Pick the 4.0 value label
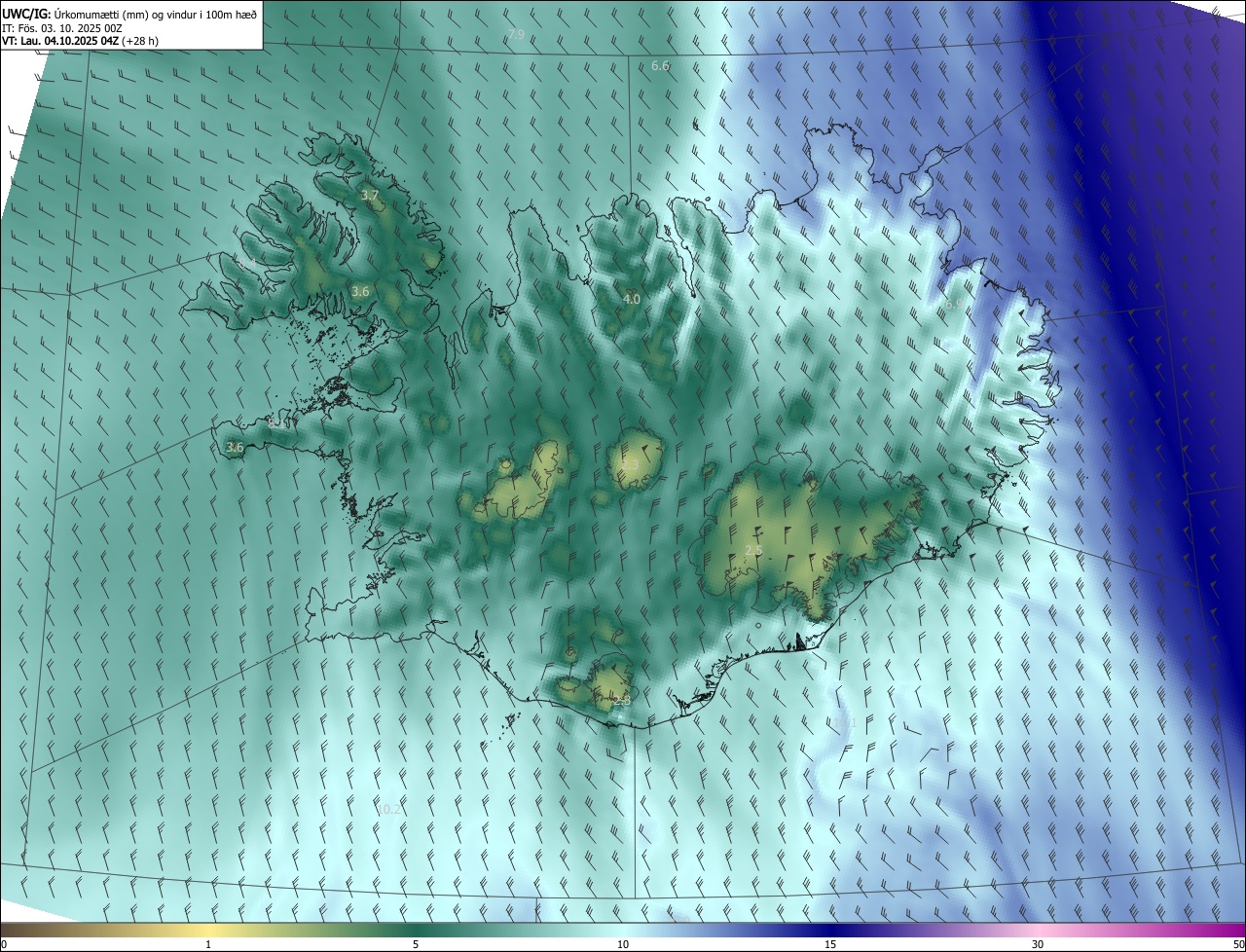This screenshot has width=1246, height=952. pos(632,299)
